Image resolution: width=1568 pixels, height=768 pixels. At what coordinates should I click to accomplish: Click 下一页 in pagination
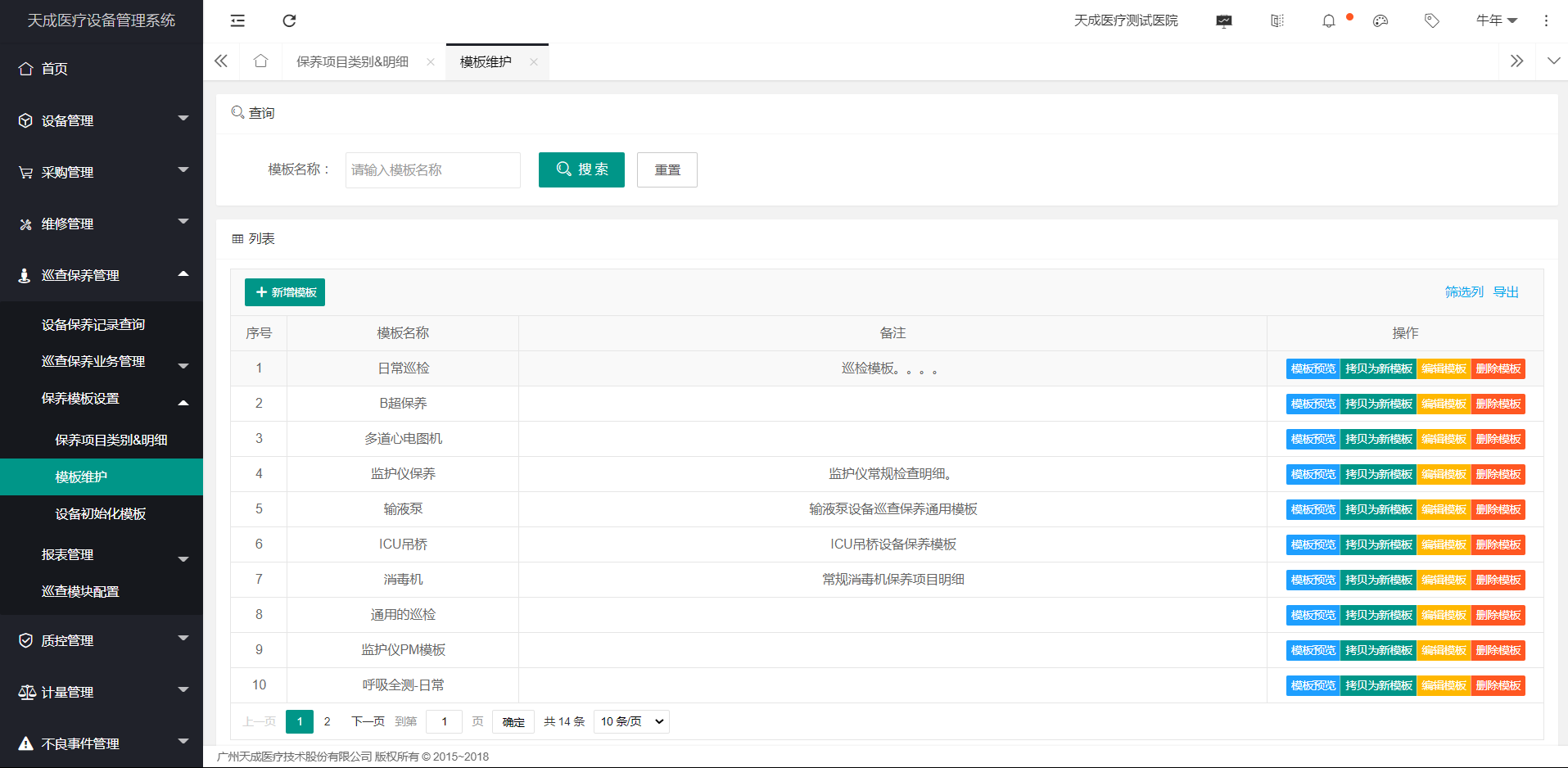point(368,721)
